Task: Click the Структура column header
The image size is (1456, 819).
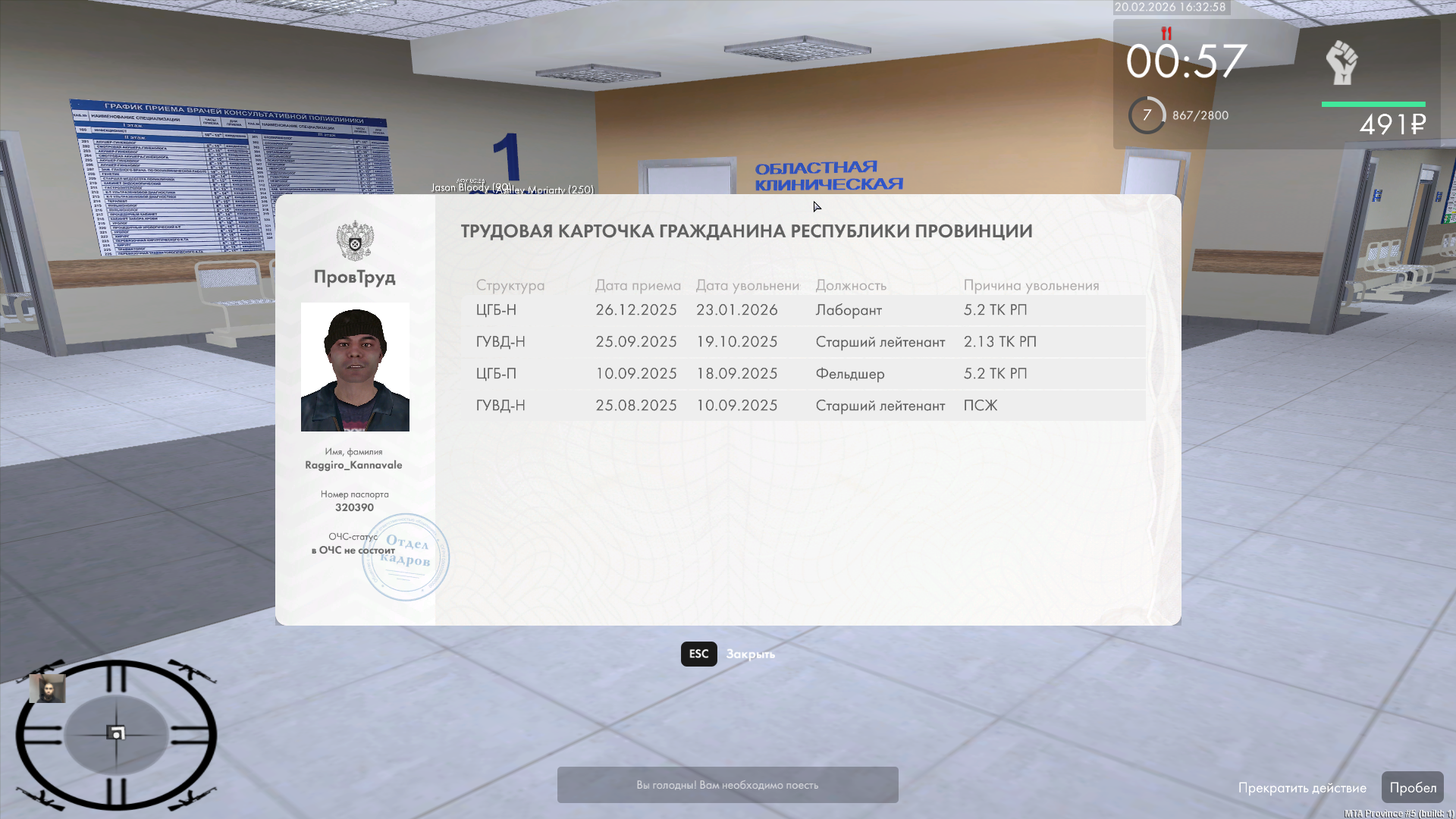Action: tap(510, 285)
